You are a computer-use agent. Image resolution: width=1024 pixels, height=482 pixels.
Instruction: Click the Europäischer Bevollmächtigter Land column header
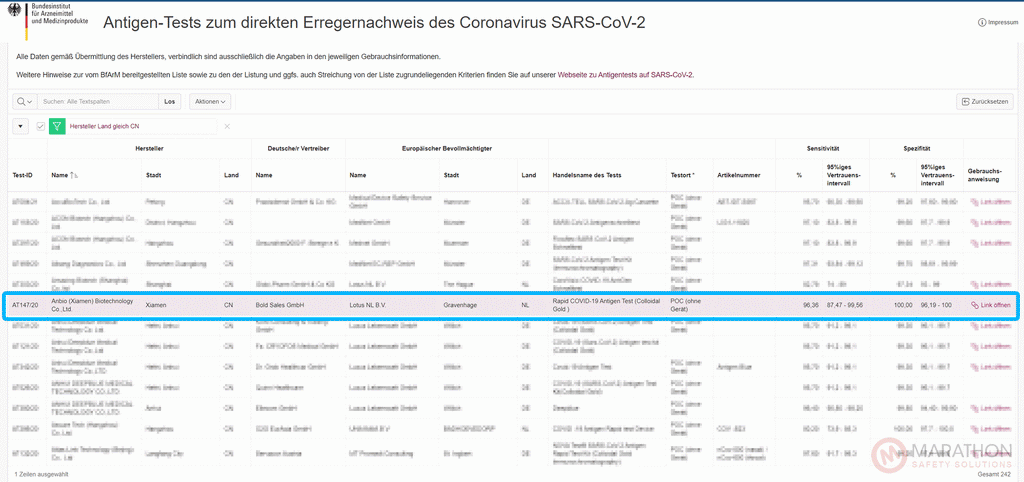(528, 176)
